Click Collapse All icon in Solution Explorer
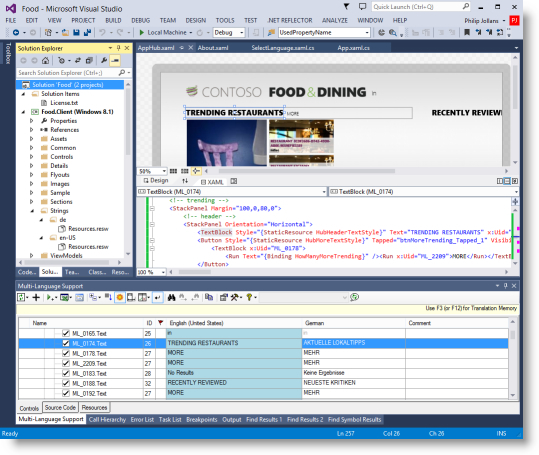This screenshot has width=539, height=455. click(x=89, y=61)
